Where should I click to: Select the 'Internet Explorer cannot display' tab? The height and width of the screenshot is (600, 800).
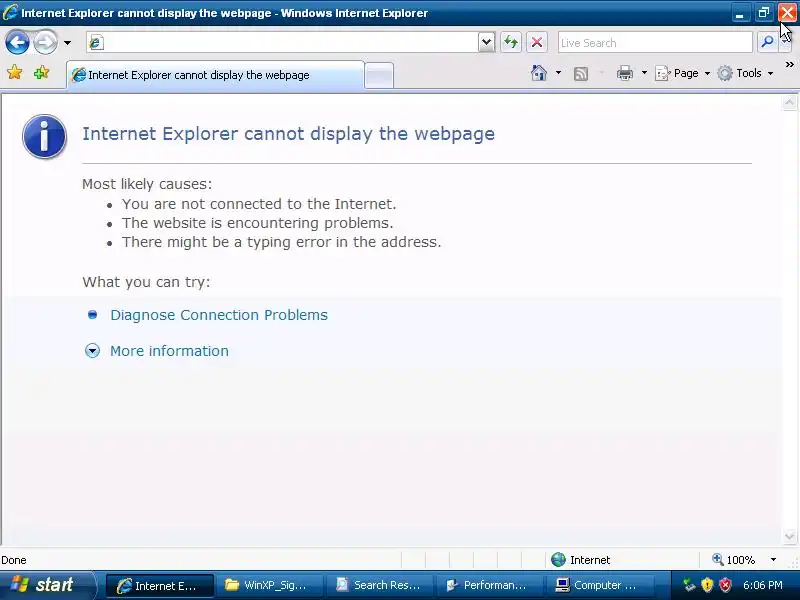click(x=215, y=75)
